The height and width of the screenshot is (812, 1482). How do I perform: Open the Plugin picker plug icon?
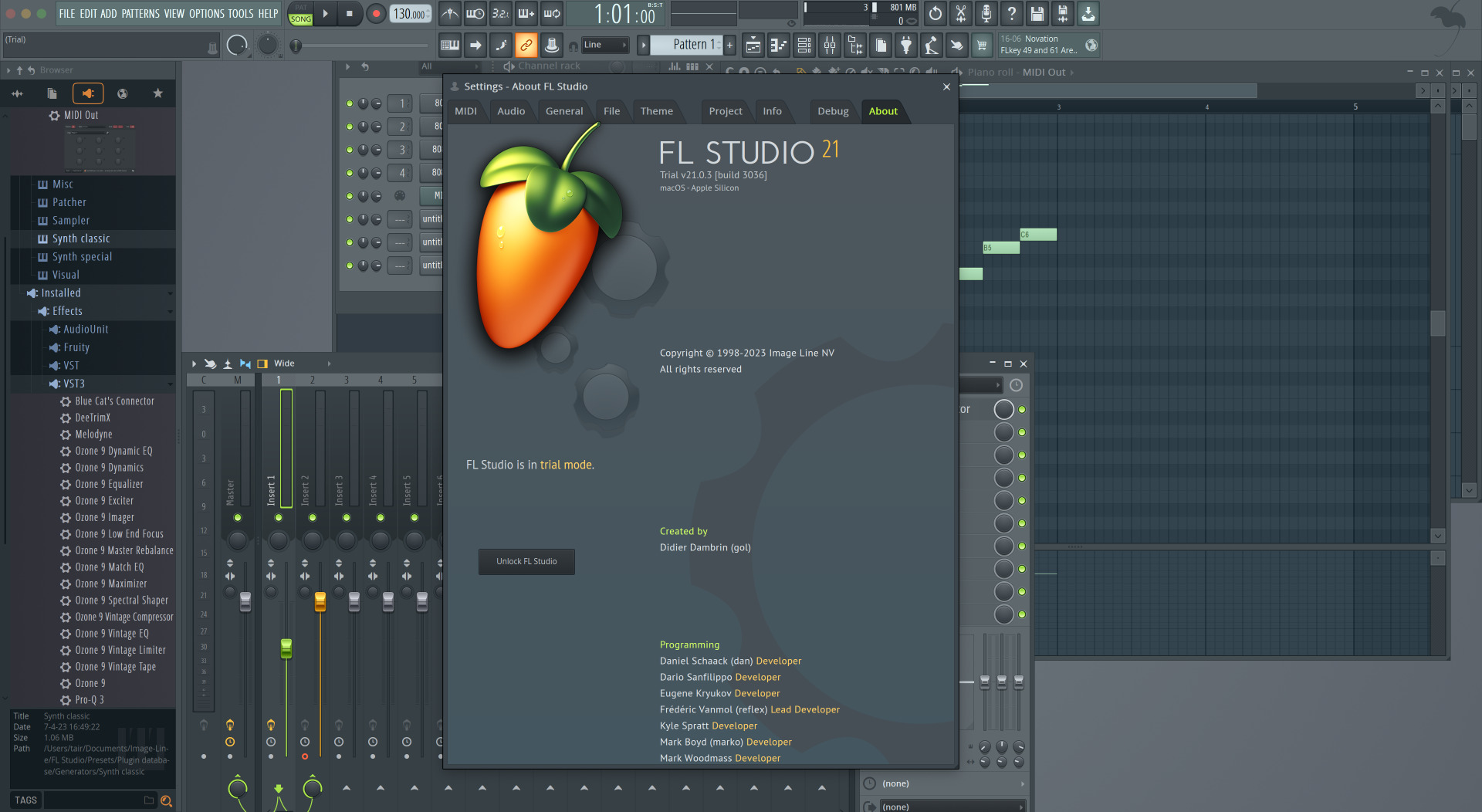905,46
